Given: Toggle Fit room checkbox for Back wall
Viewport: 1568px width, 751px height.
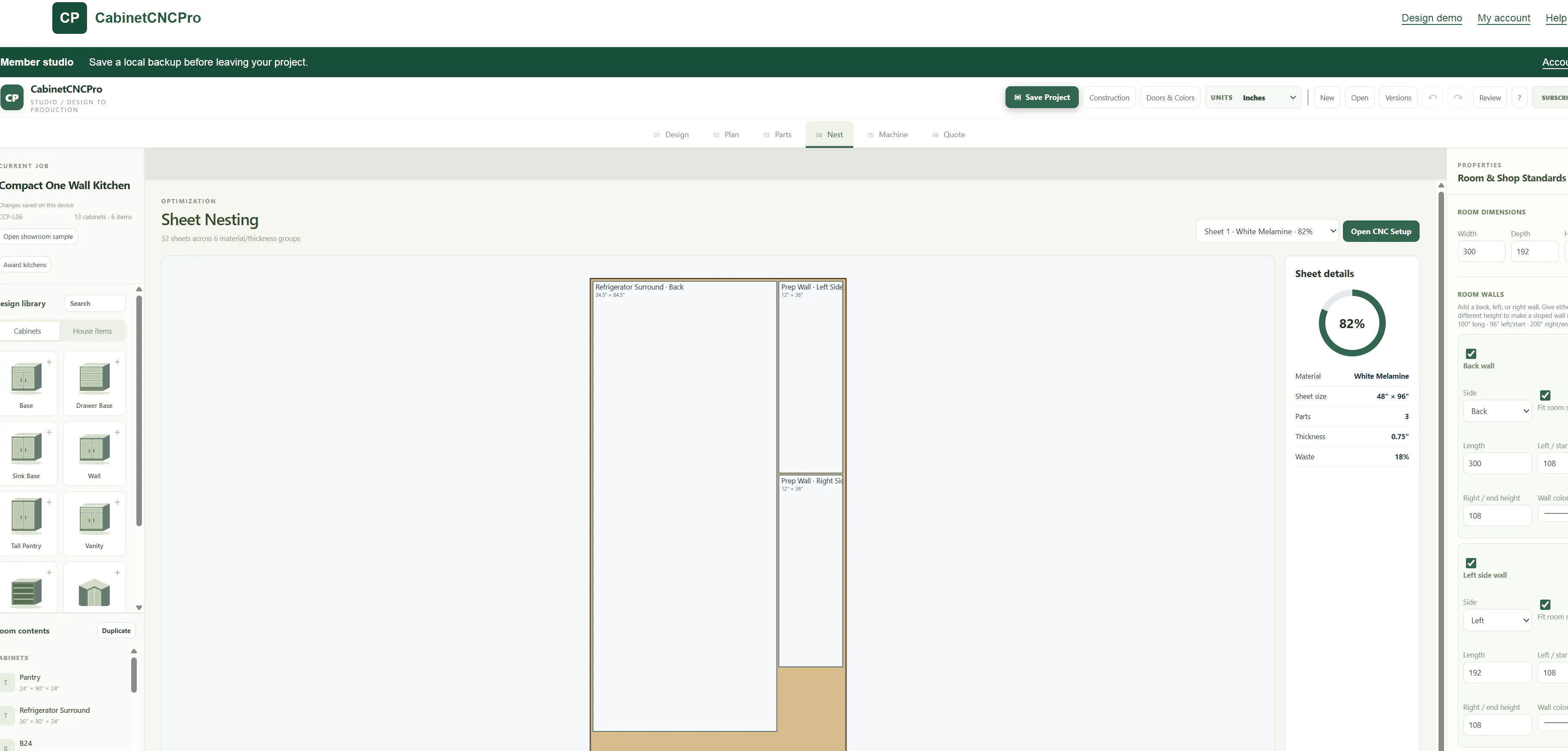Looking at the screenshot, I should (1545, 395).
